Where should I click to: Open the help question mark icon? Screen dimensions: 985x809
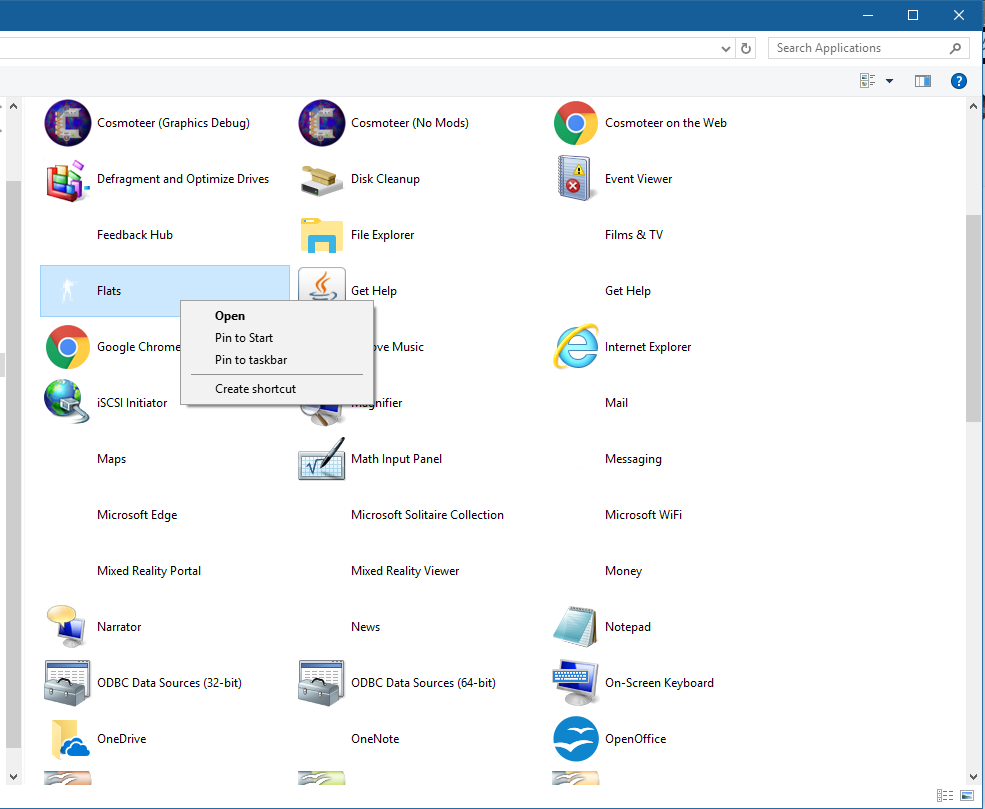(959, 81)
